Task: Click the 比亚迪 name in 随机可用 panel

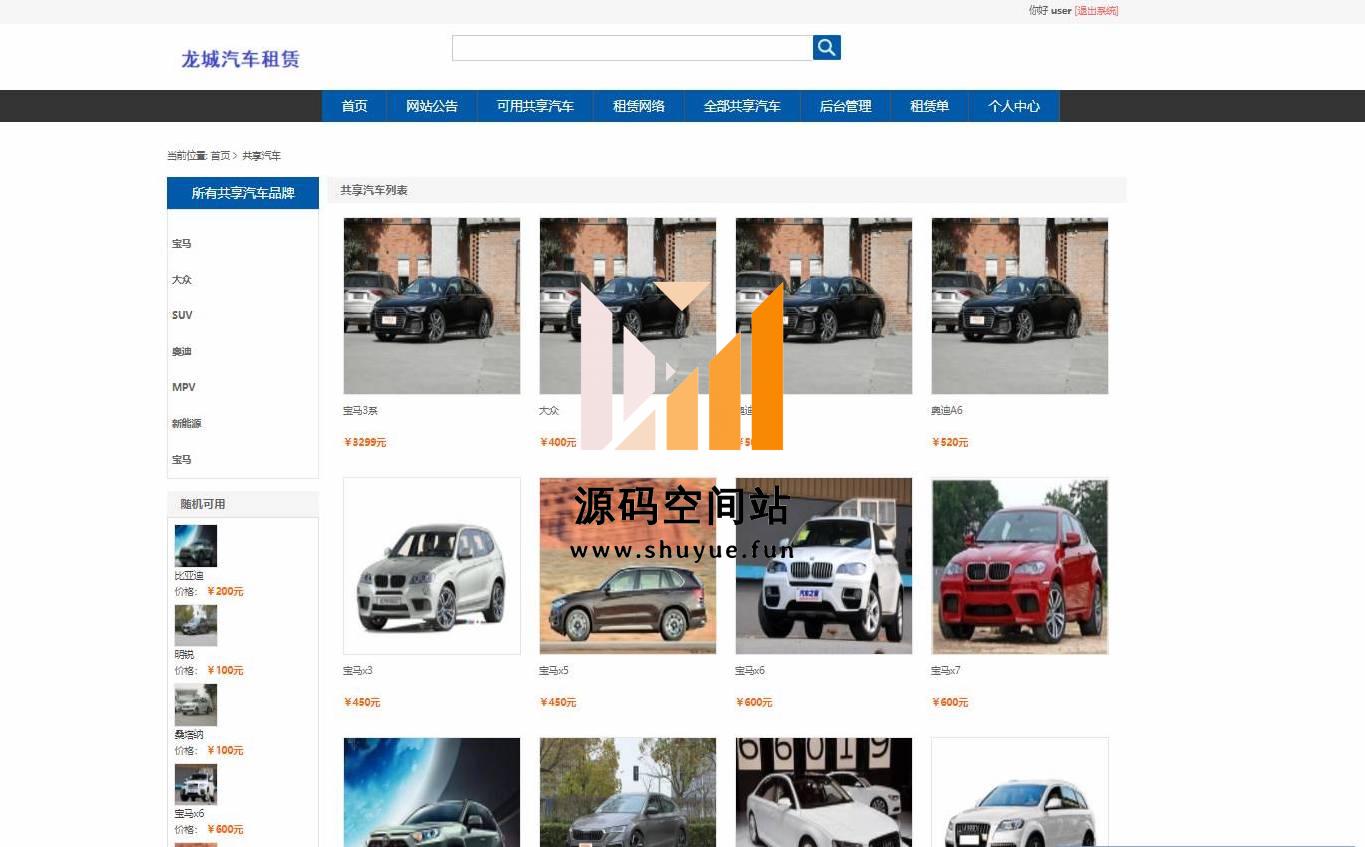Action: pyautogui.click(x=189, y=576)
